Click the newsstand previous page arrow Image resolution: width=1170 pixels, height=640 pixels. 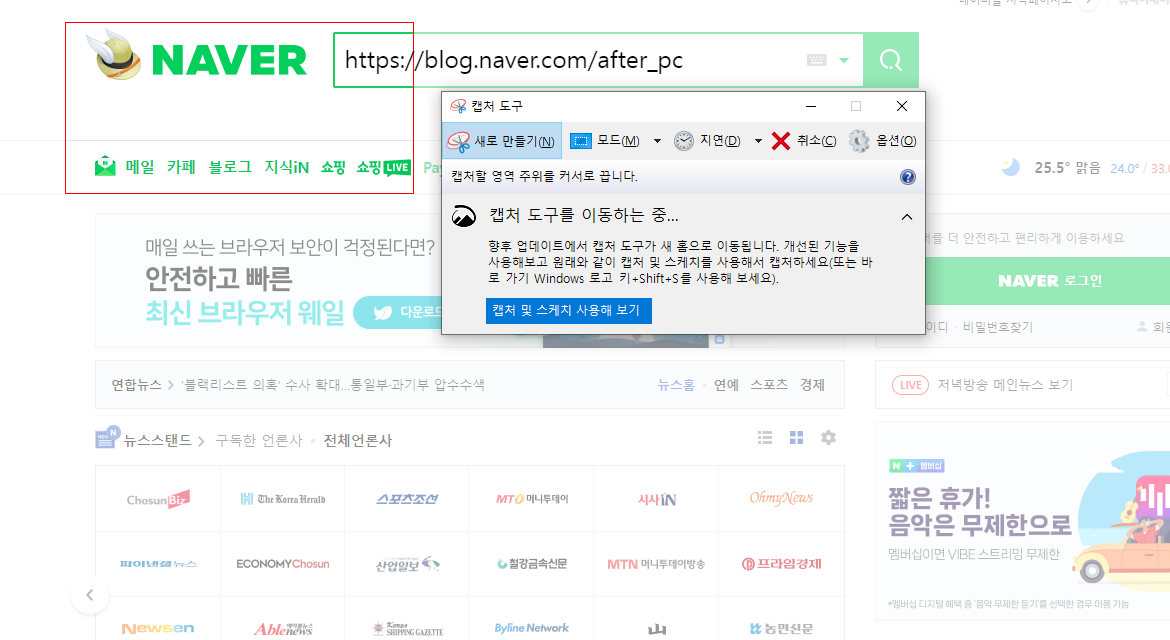coord(90,595)
